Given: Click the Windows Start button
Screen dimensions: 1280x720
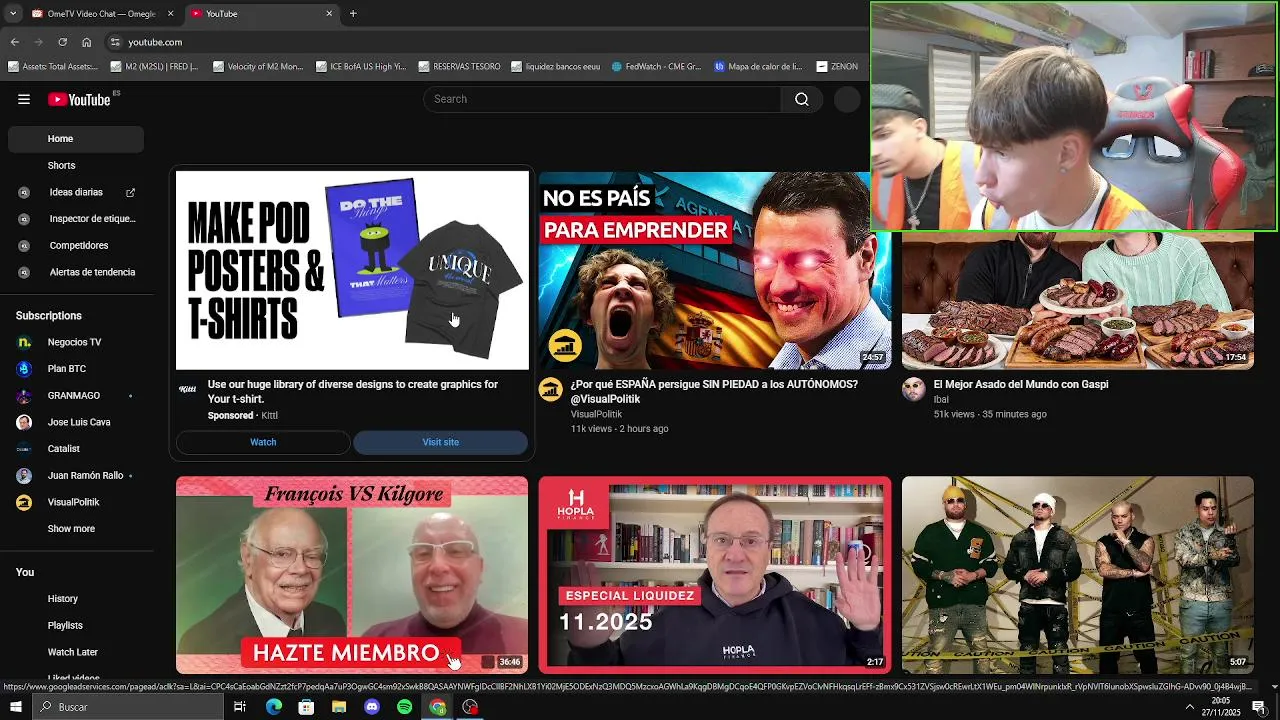Looking at the screenshot, I should pos(15,707).
